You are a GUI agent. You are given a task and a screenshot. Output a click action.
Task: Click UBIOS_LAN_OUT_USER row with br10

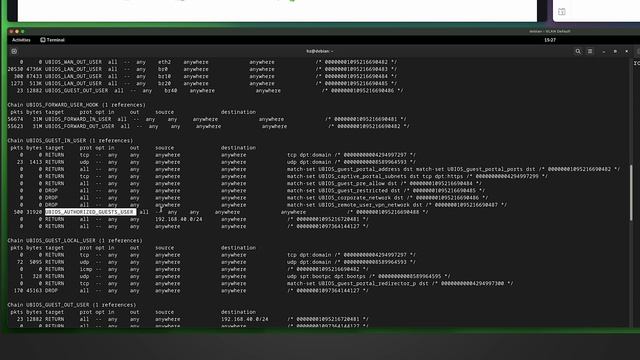coord(73,76)
